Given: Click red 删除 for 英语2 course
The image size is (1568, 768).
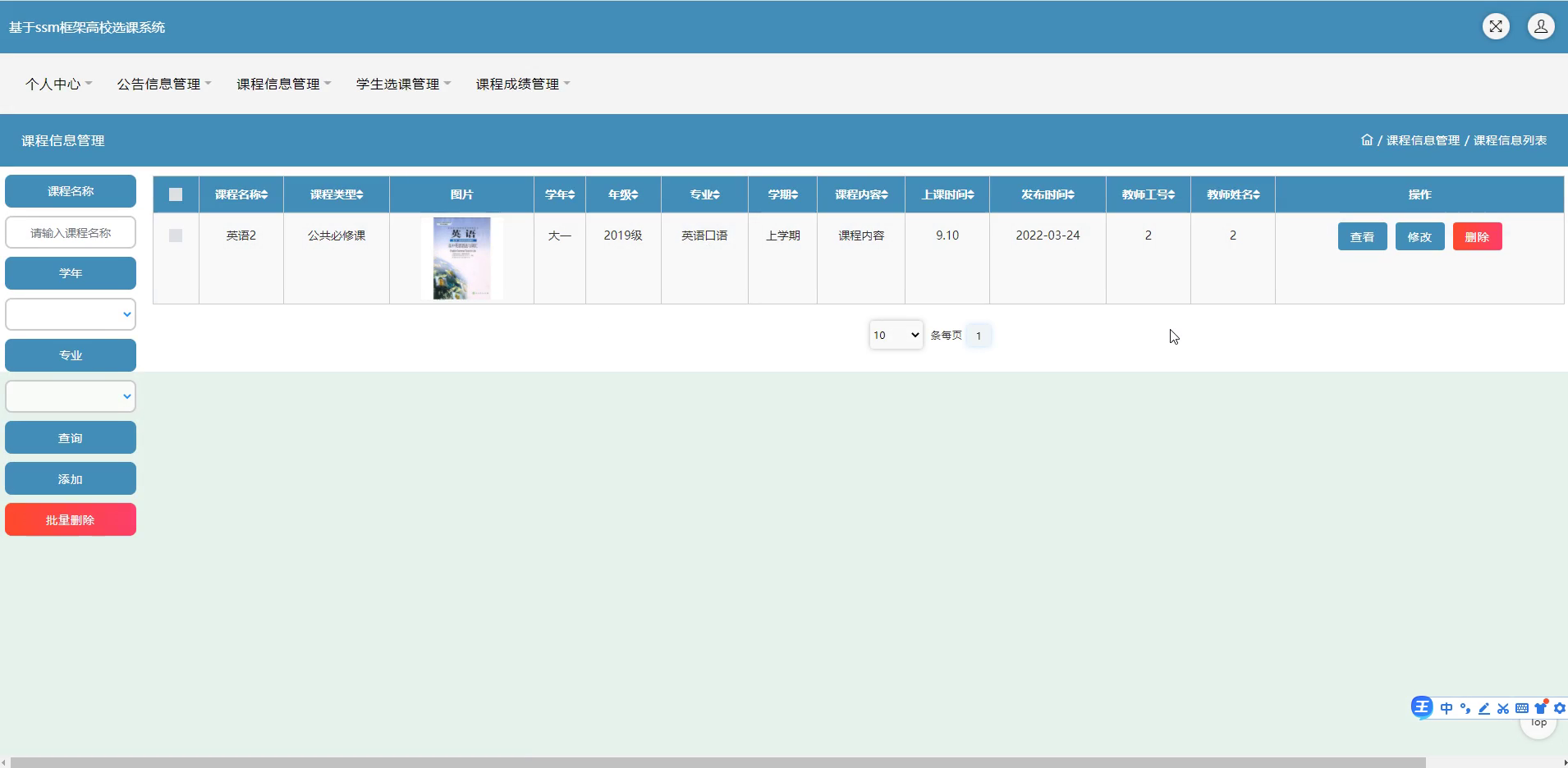Looking at the screenshot, I should point(1478,236).
